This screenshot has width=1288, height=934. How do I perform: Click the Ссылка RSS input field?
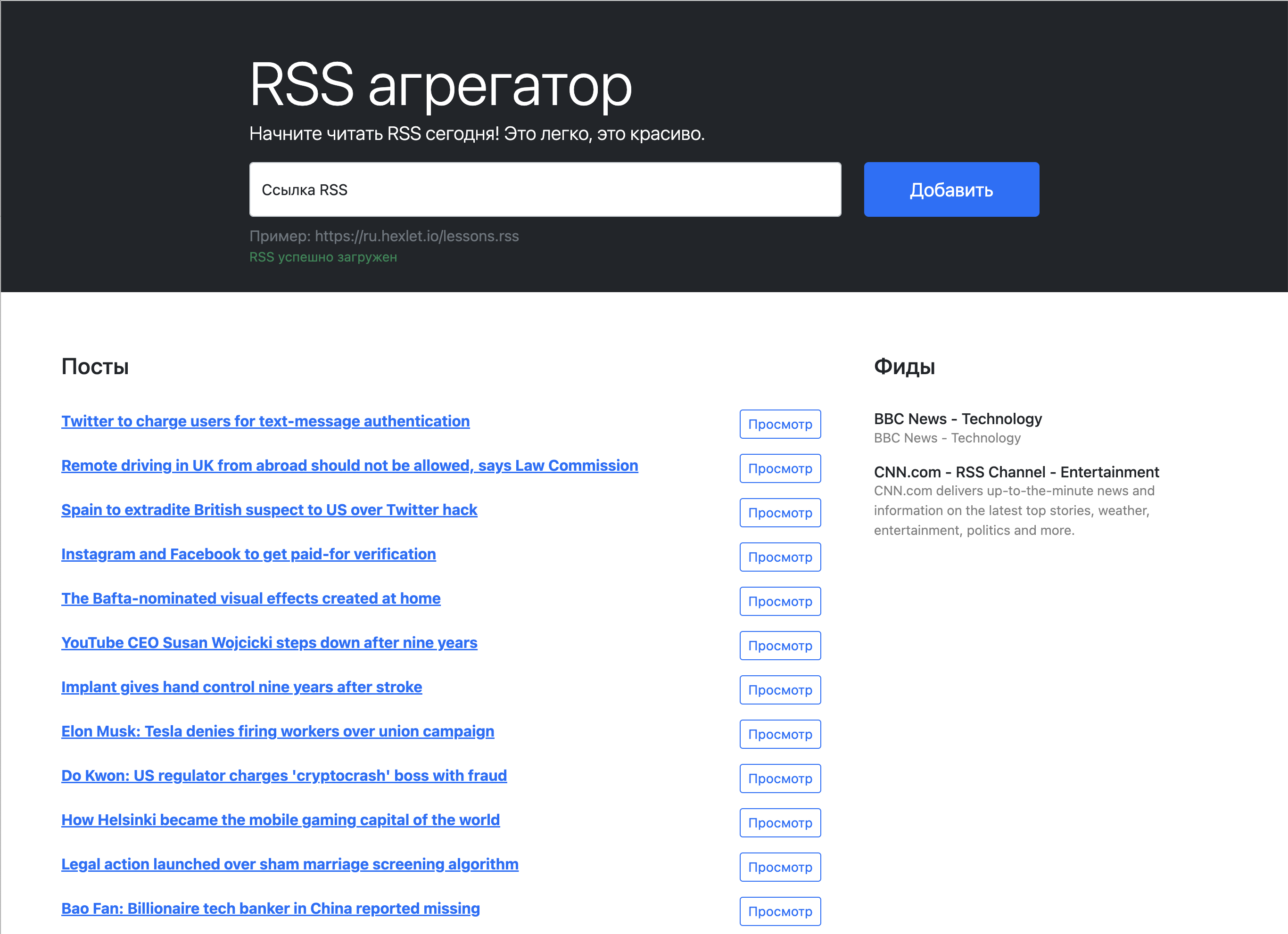click(545, 189)
